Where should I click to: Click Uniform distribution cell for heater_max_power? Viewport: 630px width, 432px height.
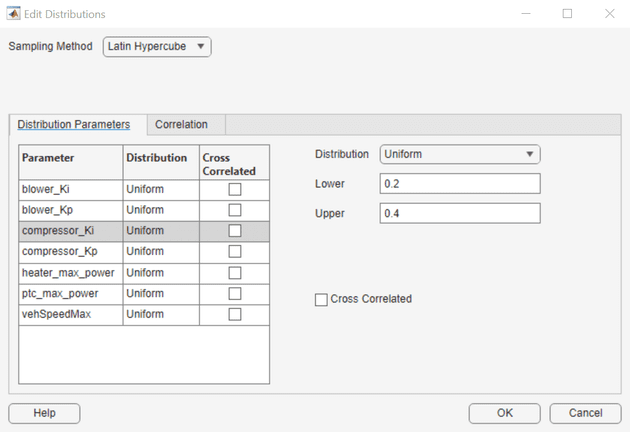coord(161,273)
